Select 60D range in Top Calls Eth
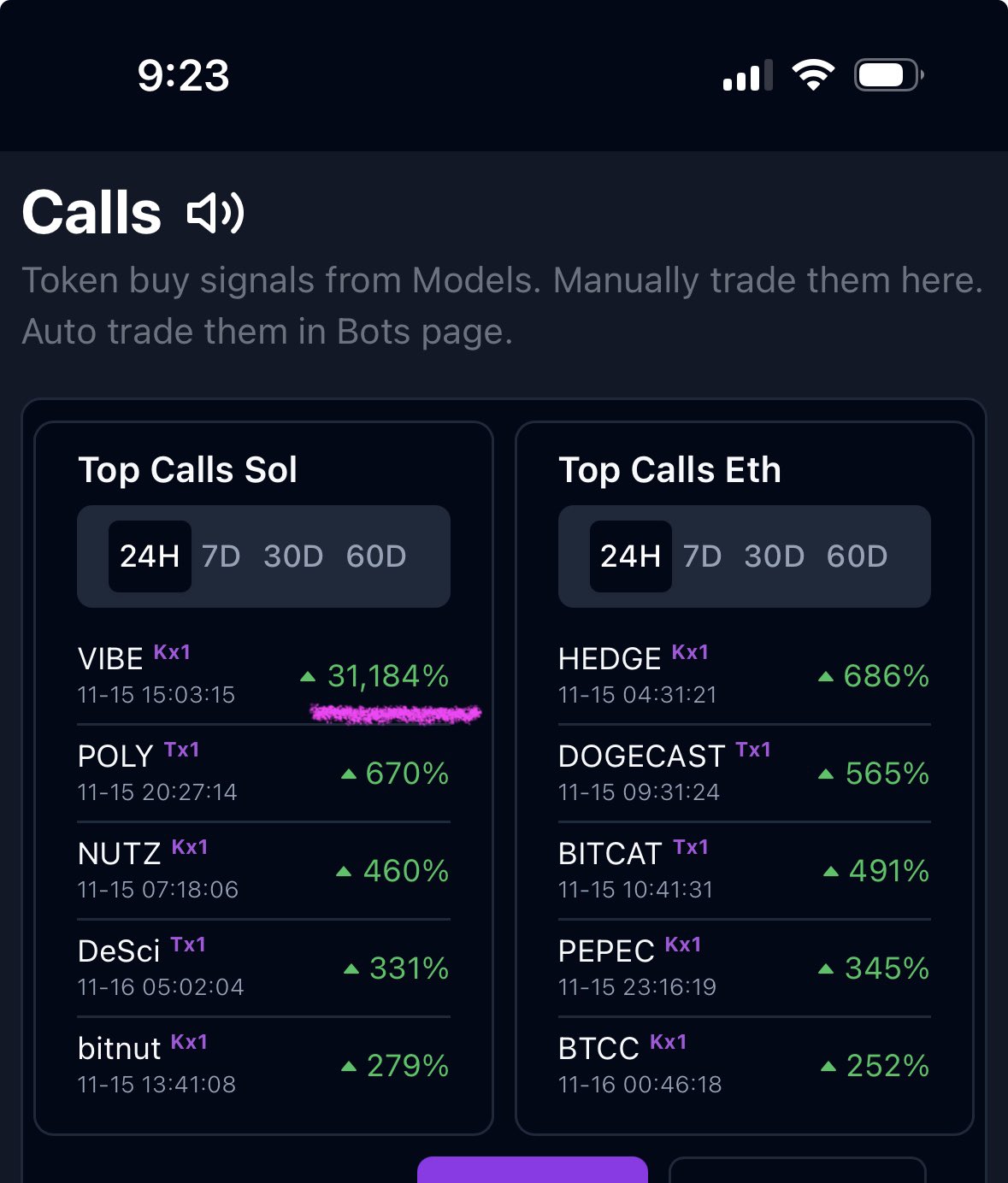Viewport: 1008px width, 1183px height. 858,556
